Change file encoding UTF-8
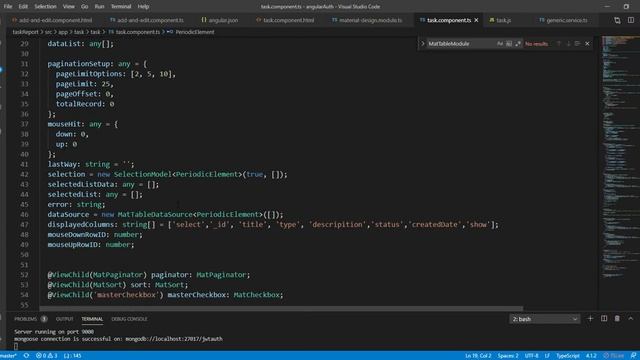 tap(531, 356)
